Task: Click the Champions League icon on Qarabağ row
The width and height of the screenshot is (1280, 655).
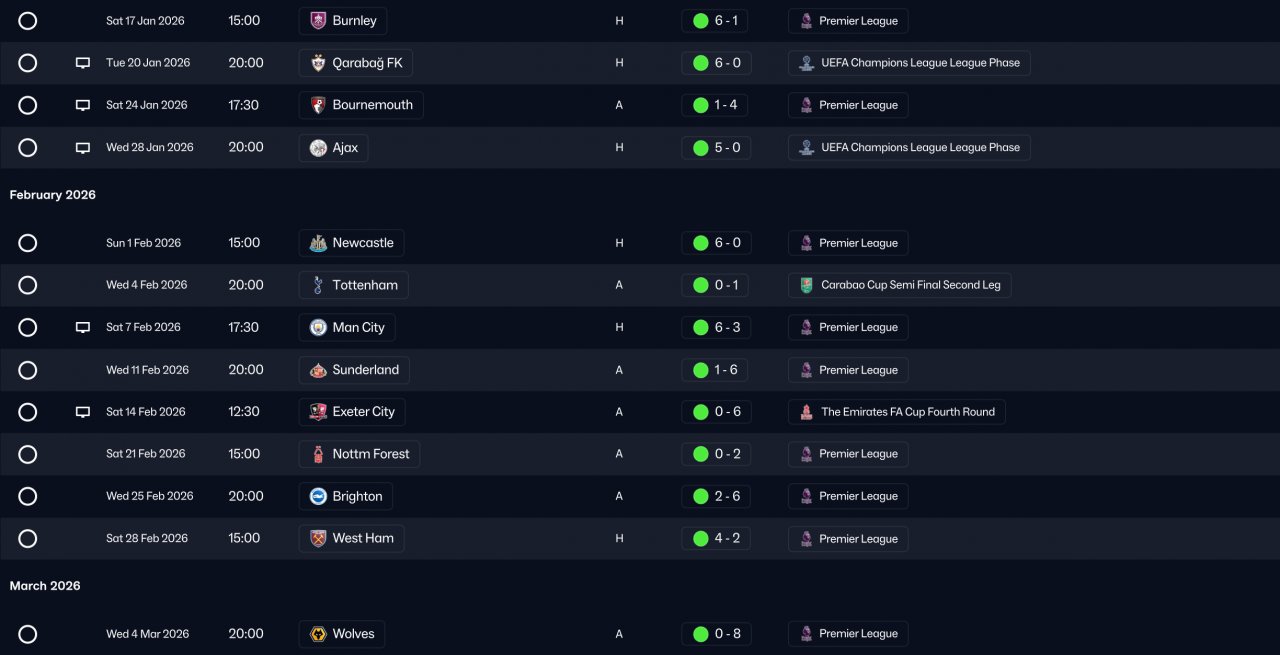Action: 806,63
